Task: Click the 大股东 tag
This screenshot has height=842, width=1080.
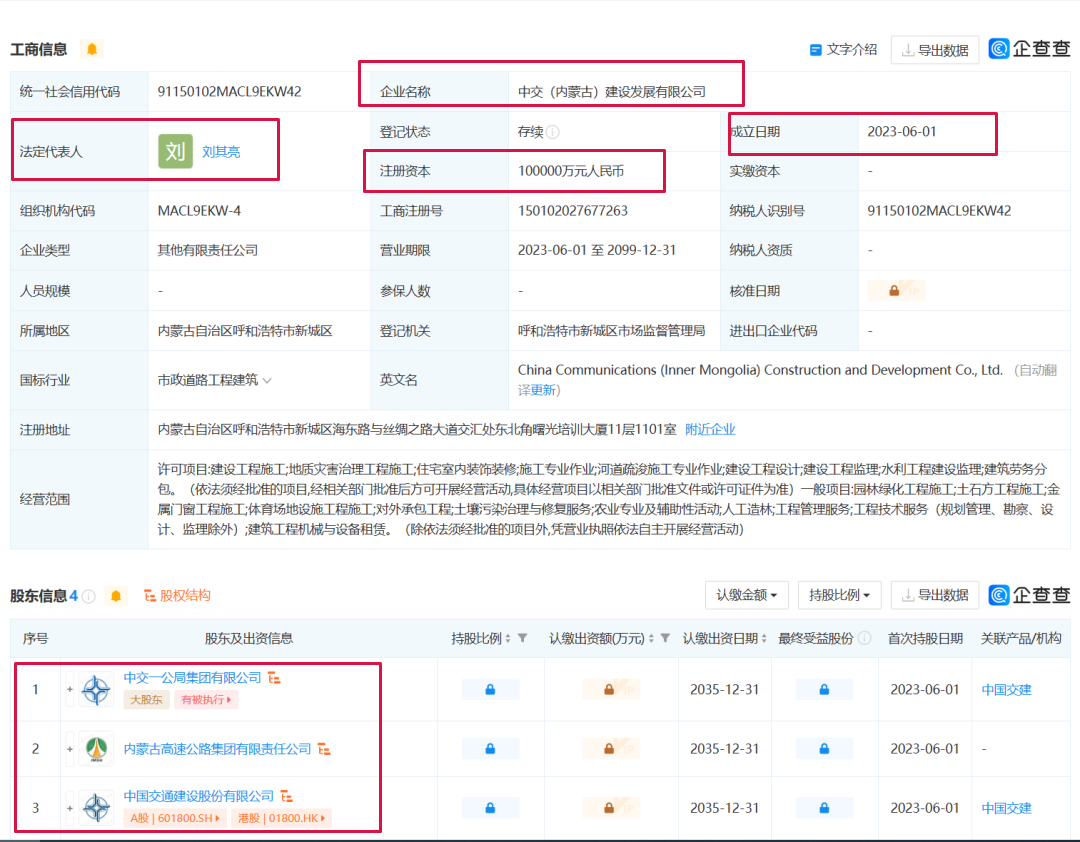Action: click(x=146, y=700)
